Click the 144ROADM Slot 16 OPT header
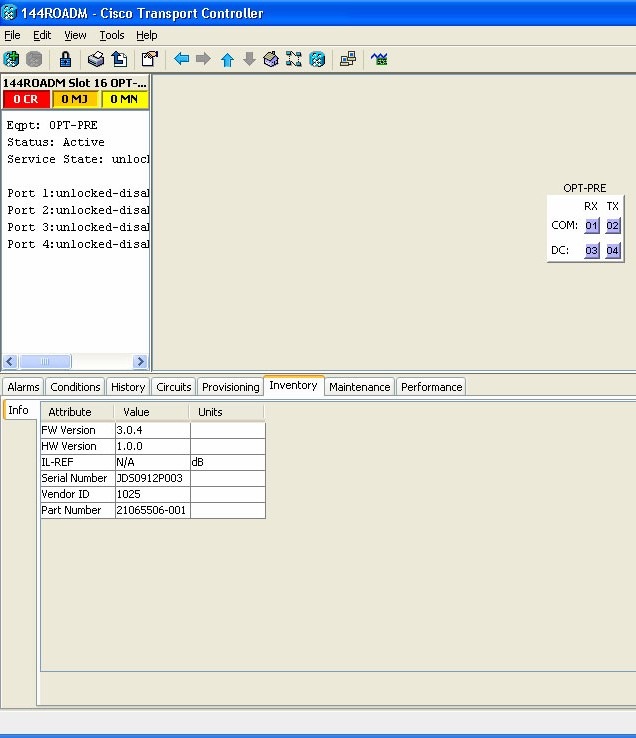Screen dimensions: 636x738 tap(75, 83)
